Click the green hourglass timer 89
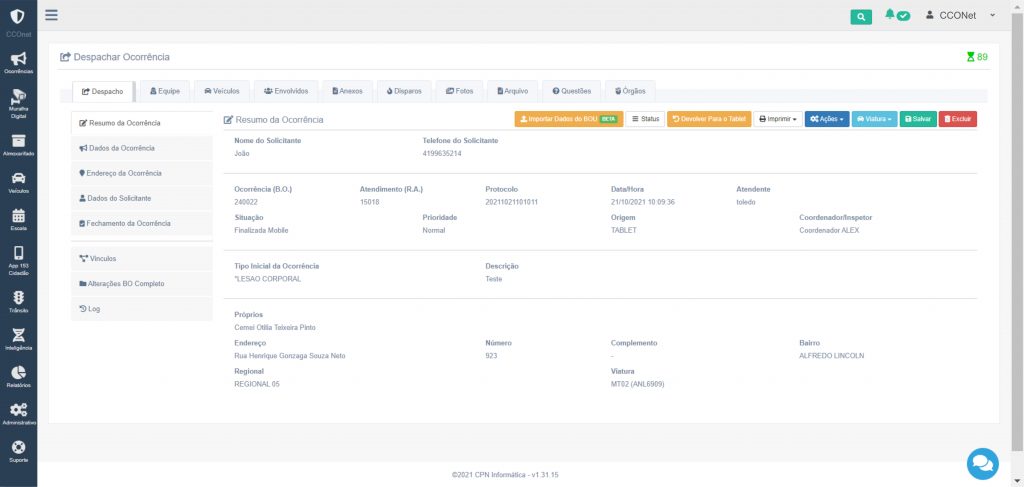 [x=977, y=57]
